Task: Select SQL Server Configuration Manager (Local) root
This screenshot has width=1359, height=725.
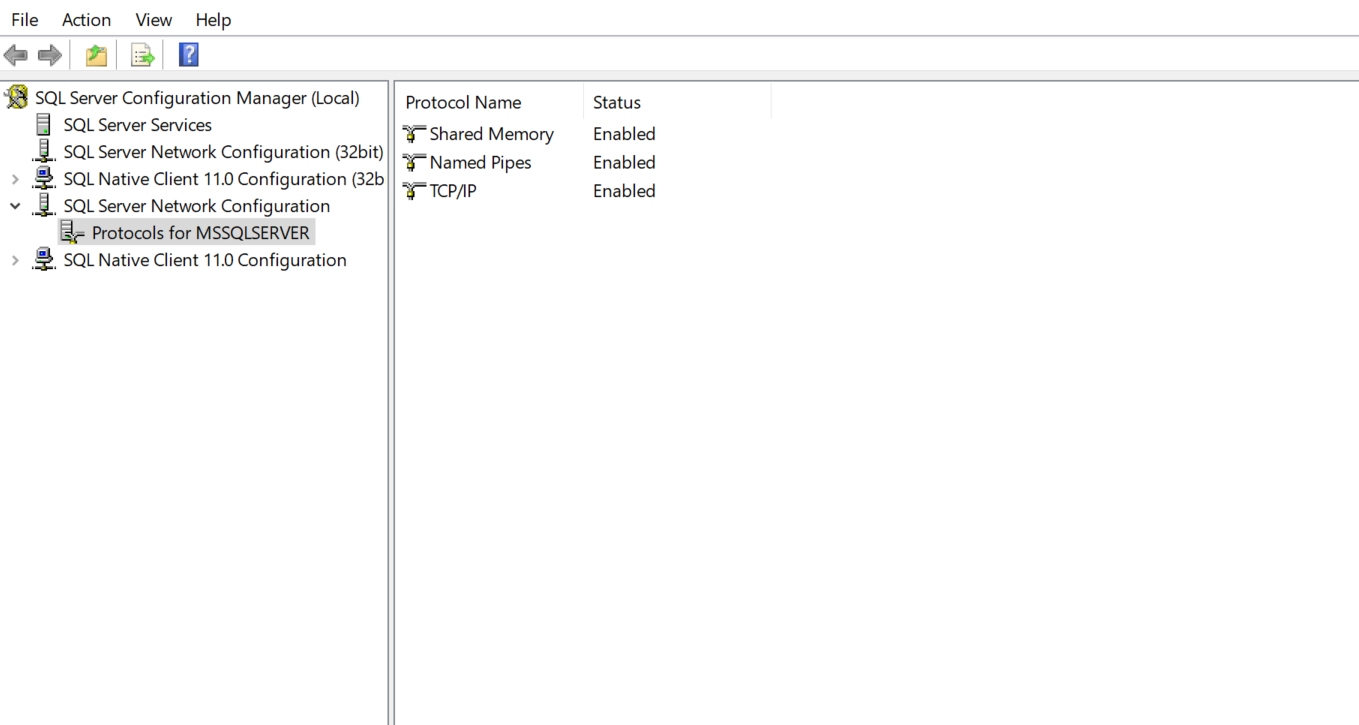Action: pos(197,98)
